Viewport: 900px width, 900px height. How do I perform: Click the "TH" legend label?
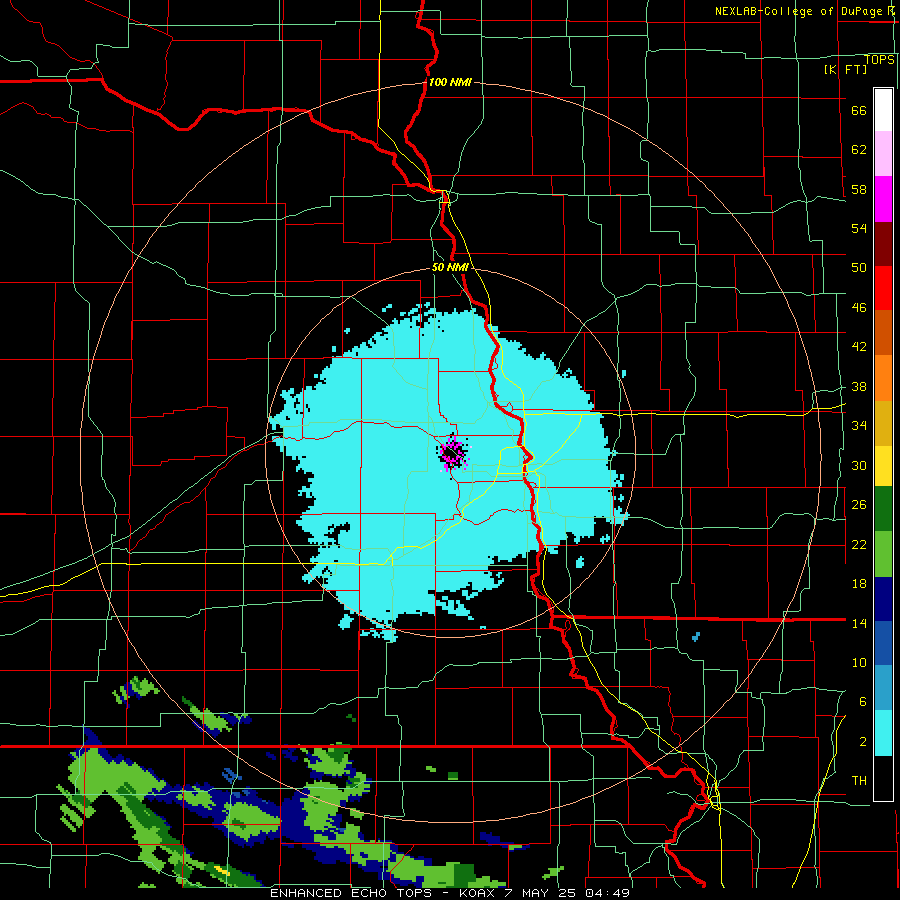click(x=859, y=781)
